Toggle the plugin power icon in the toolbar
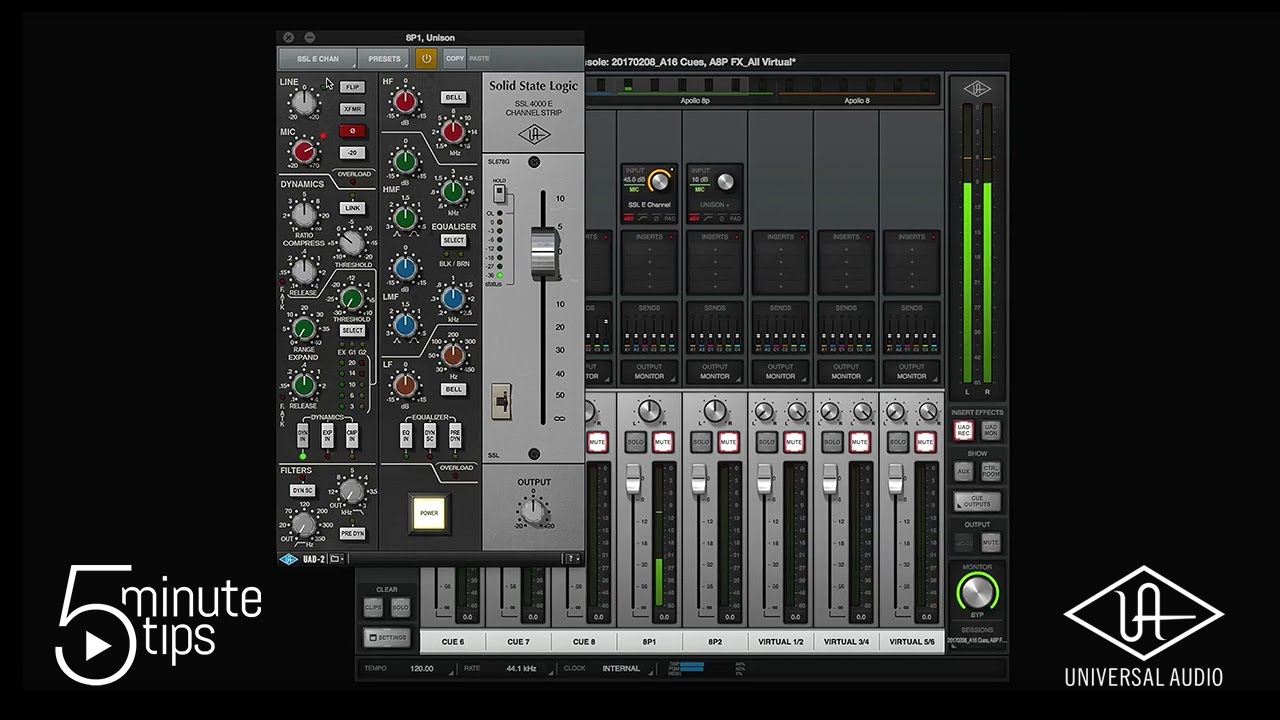Screen dimensions: 1280x720 tap(426, 59)
